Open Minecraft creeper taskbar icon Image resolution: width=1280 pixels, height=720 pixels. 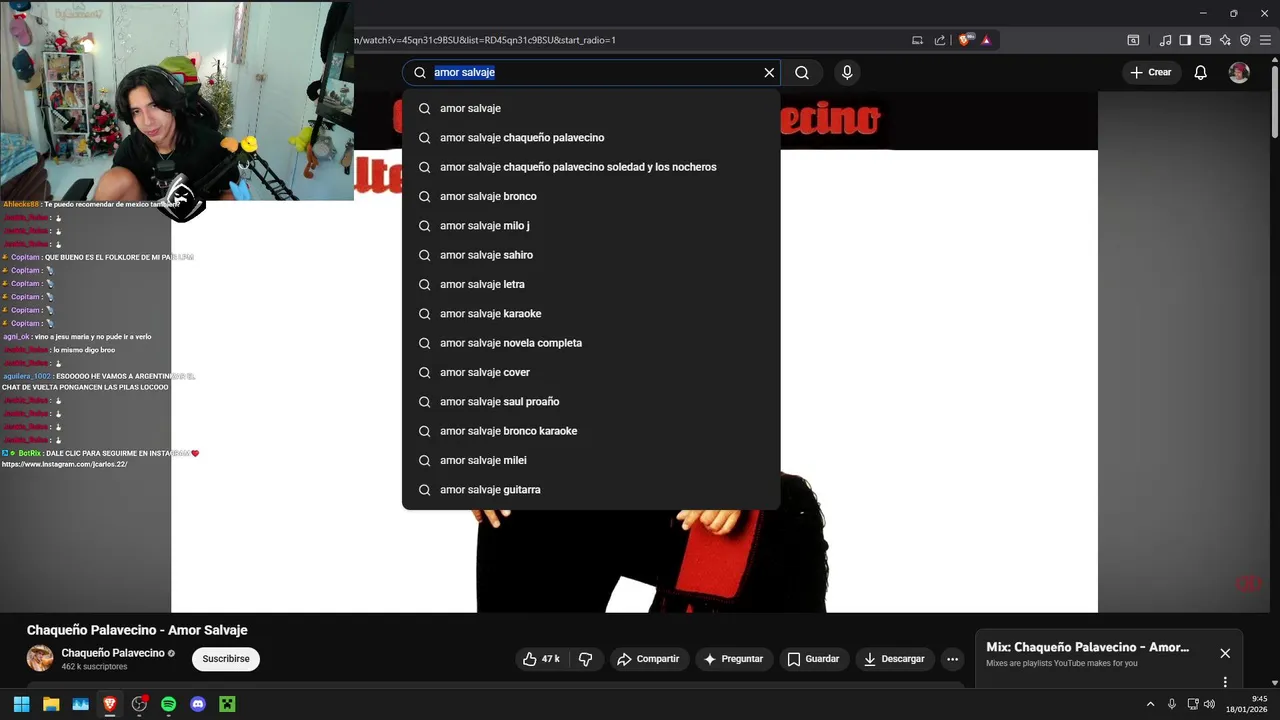pos(227,704)
